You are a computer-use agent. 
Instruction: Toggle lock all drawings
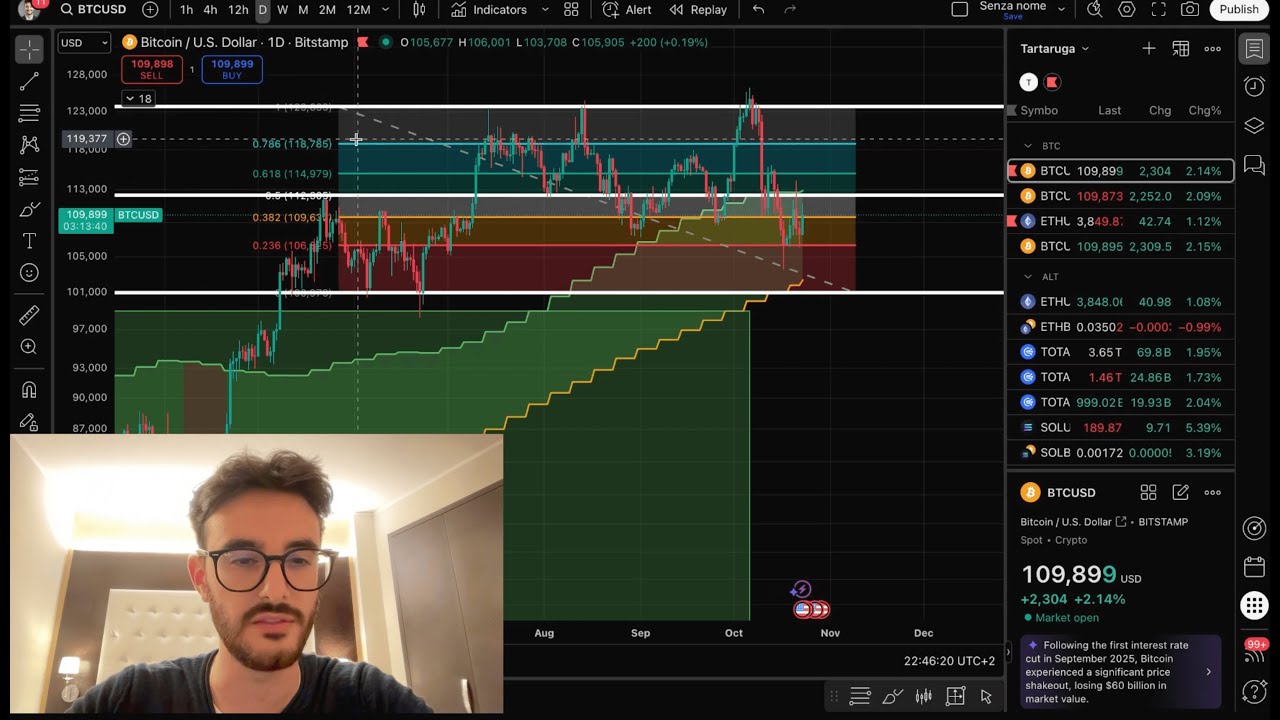[29, 422]
